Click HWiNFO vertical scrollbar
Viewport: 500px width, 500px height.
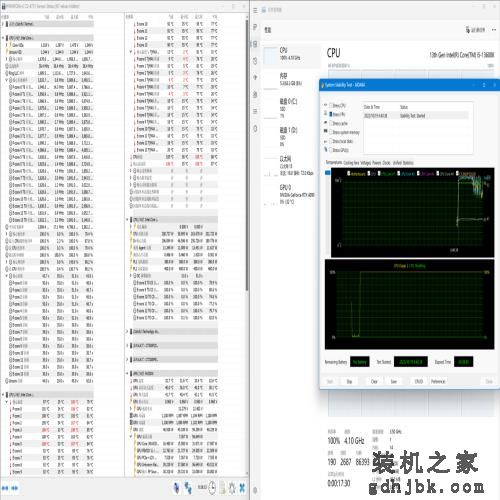[247, 155]
